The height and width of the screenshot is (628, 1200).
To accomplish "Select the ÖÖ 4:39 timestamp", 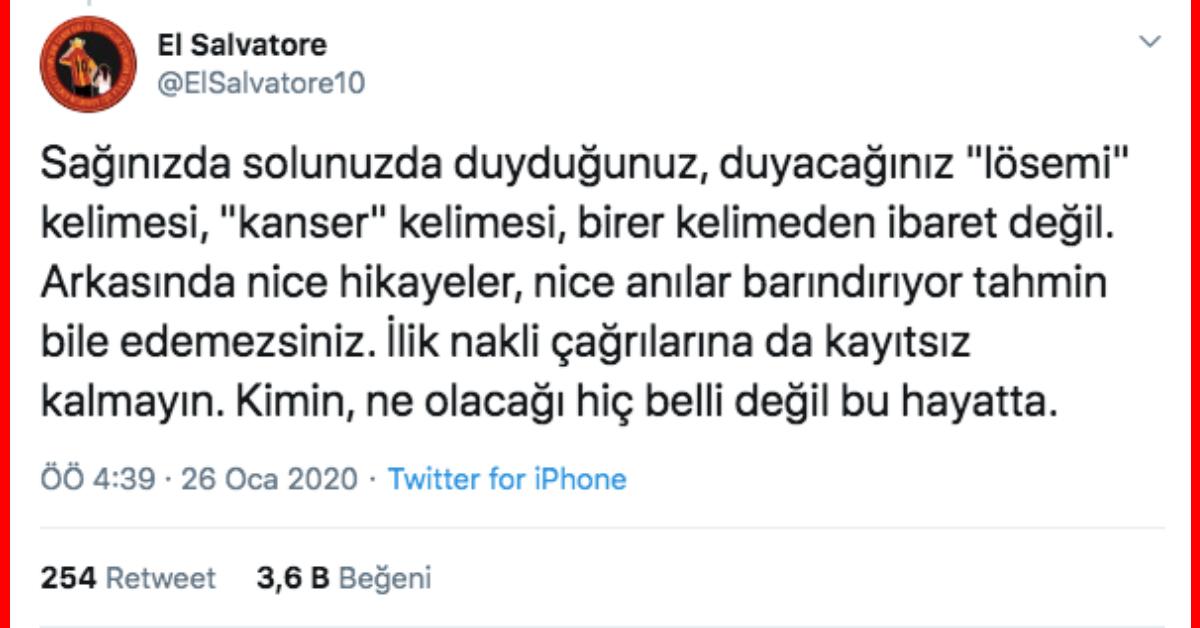I will [98, 479].
